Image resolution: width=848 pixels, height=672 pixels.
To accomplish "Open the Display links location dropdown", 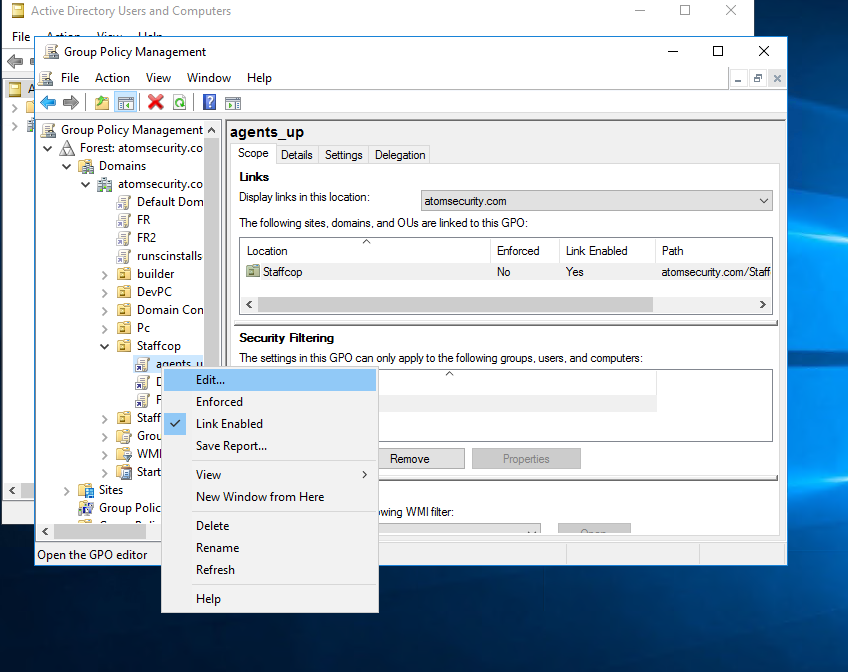I will (x=764, y=201).
